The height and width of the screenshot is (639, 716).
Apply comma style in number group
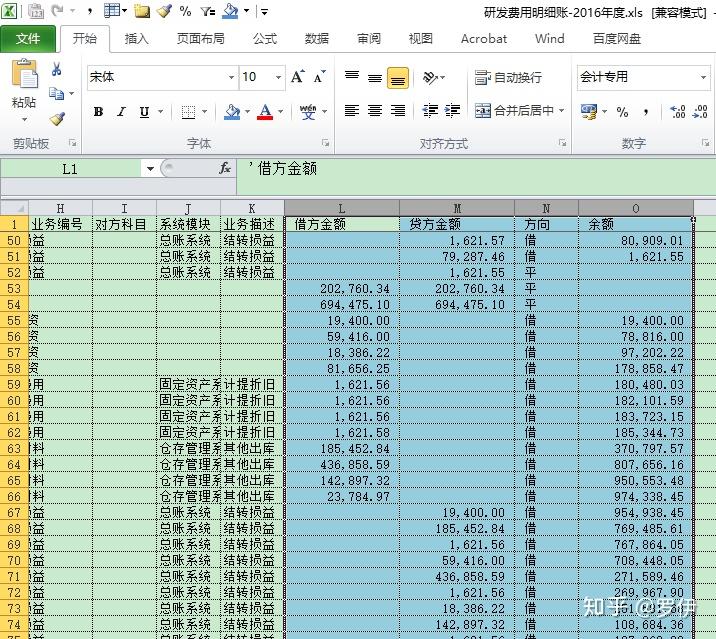coord(646,111)
